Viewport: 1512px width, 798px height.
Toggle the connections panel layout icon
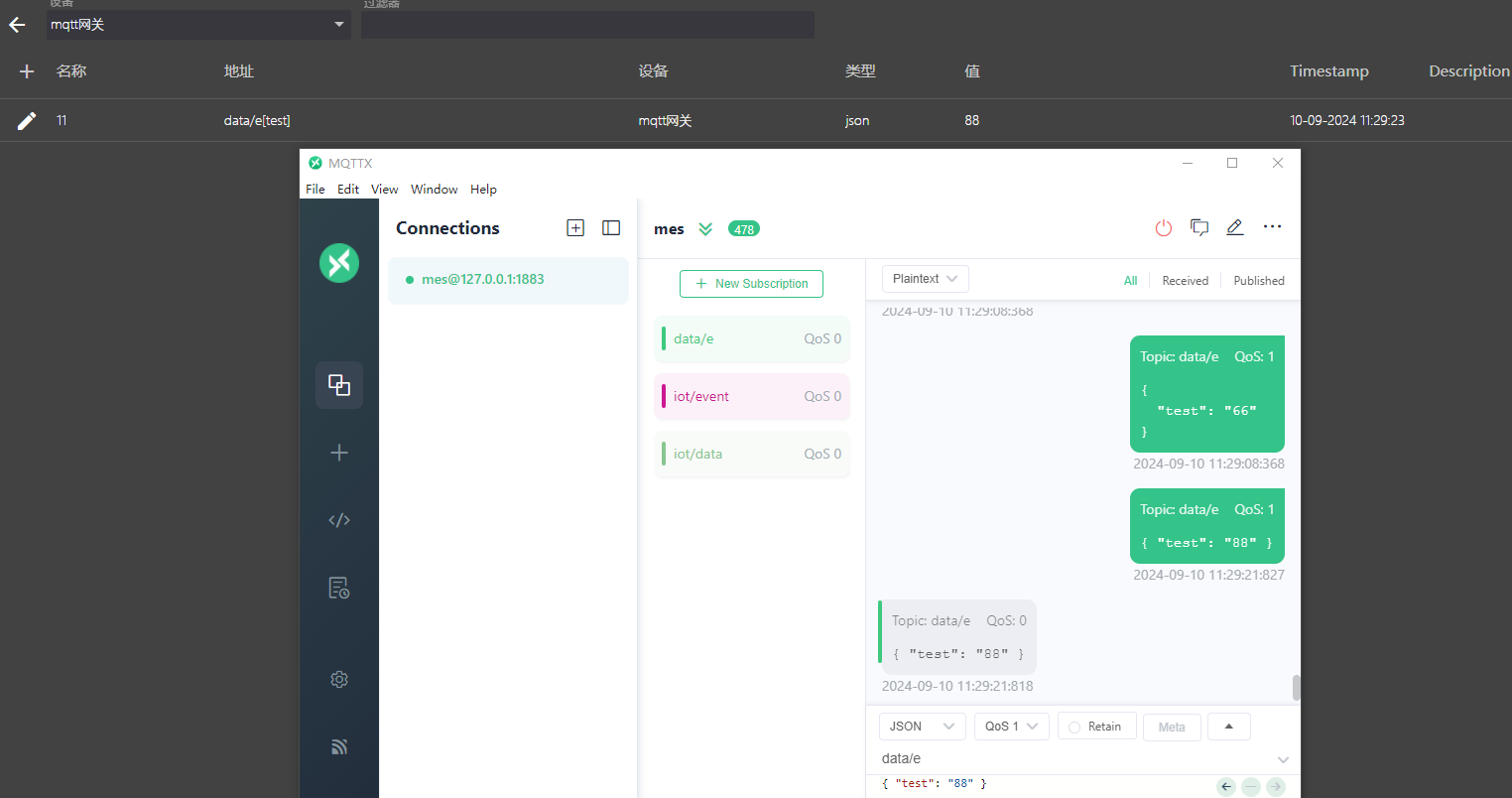pyautogui.click(x=611, y=228)
